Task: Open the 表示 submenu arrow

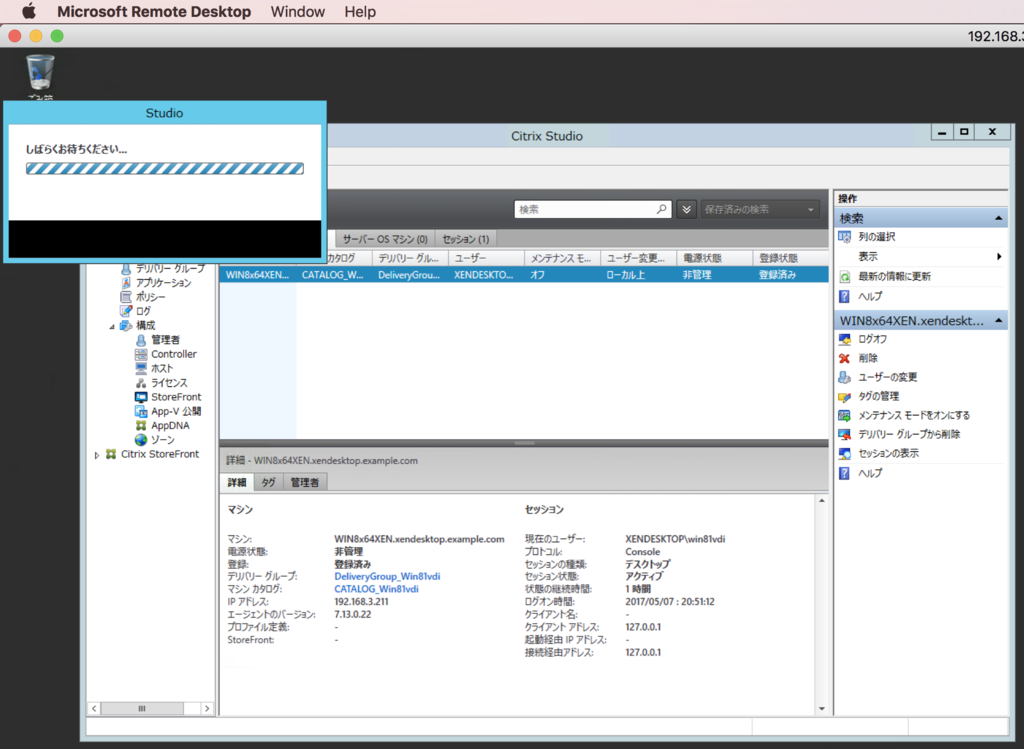Action: point(999,257)
